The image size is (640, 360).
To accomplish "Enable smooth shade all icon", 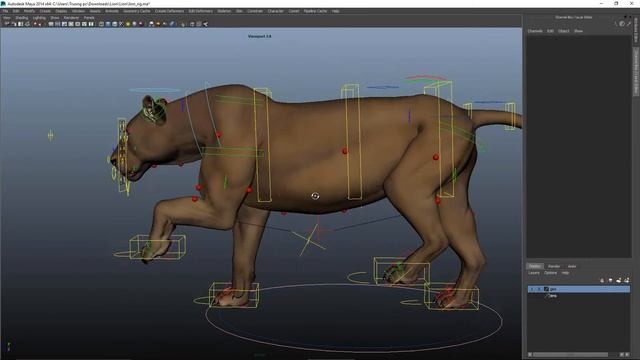I will coord(108,24).
